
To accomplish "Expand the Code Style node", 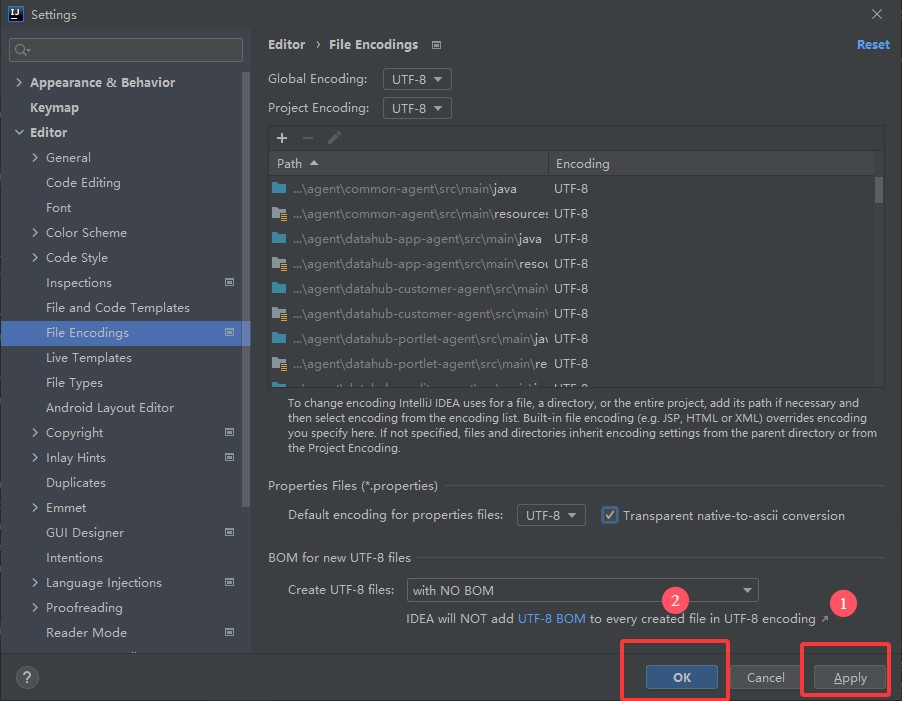I will pos(35,258).
